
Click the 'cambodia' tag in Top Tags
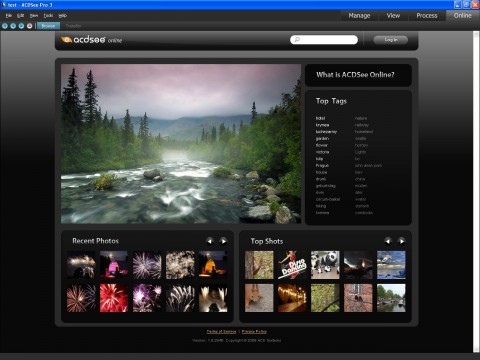pyautogui.click(x=364, y=213)
